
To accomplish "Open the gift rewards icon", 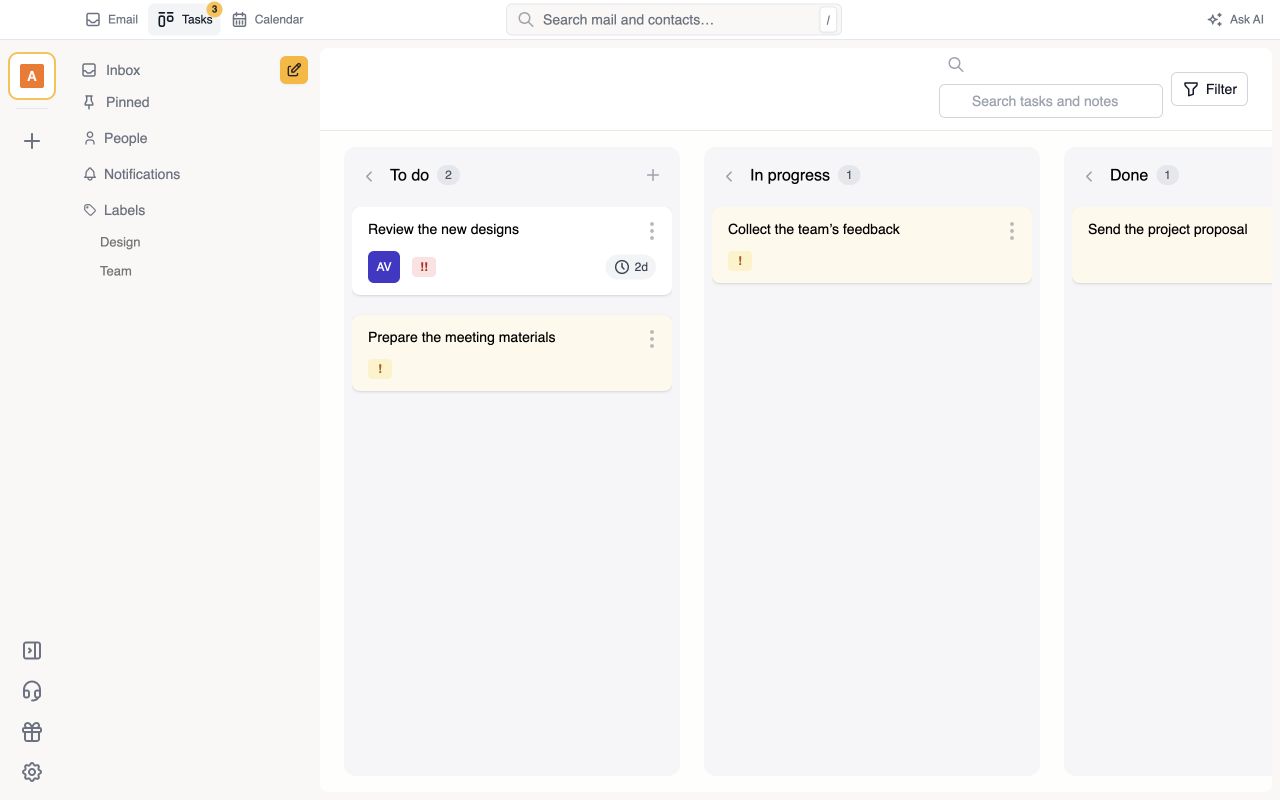I will (x=32, y=732).
